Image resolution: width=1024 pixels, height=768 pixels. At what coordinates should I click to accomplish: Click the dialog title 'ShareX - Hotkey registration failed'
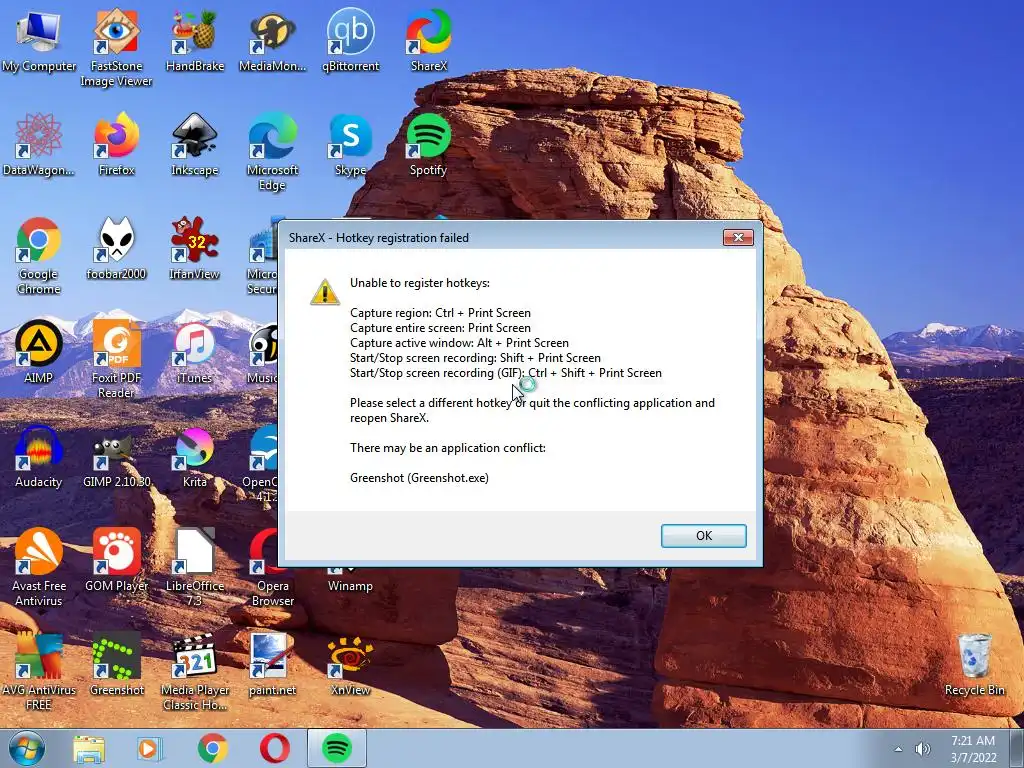point(379,238)
